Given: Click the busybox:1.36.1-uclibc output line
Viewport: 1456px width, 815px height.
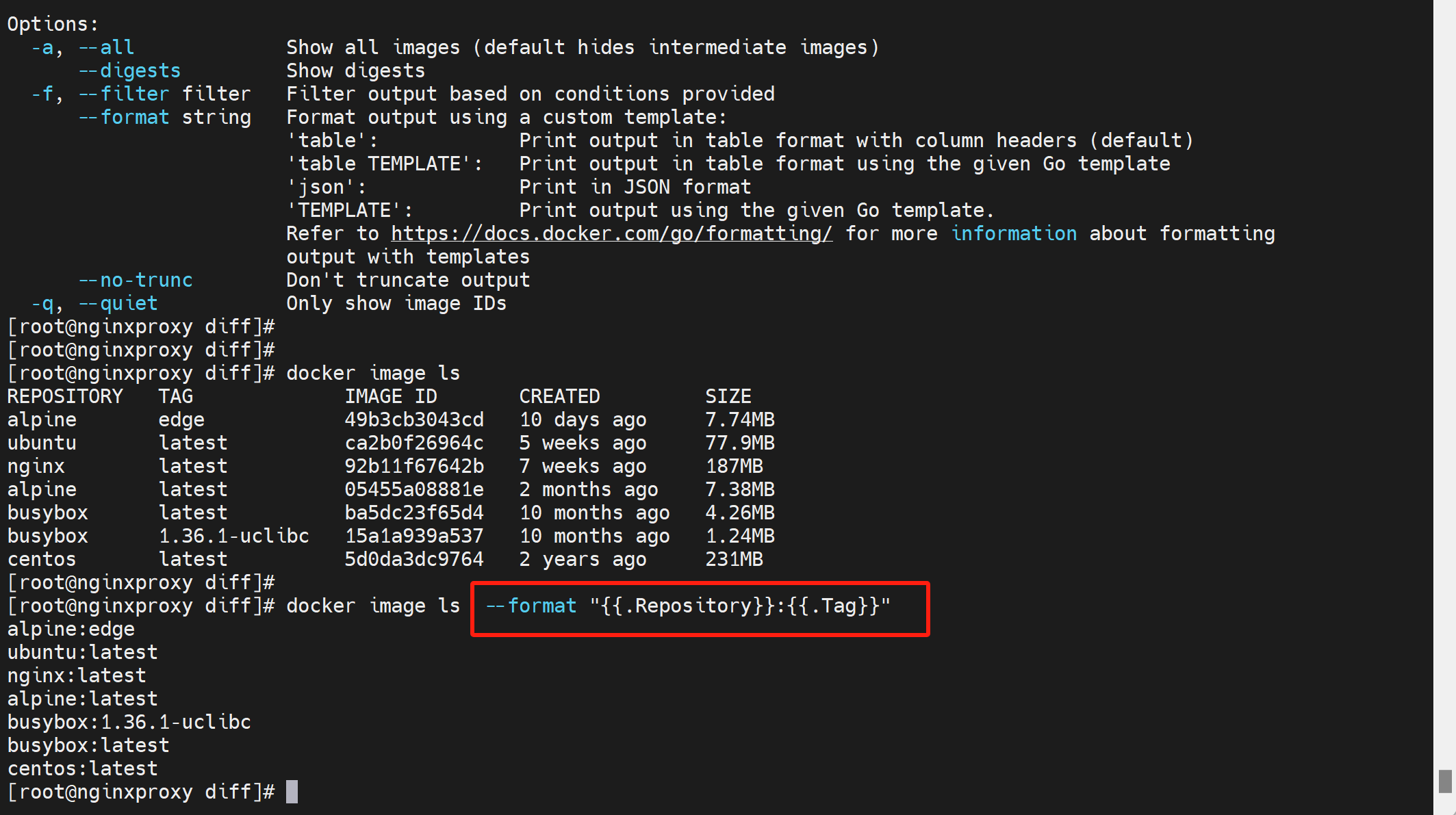Looking at the screenshot, I should pyautogui.click(x=129, y=722).
